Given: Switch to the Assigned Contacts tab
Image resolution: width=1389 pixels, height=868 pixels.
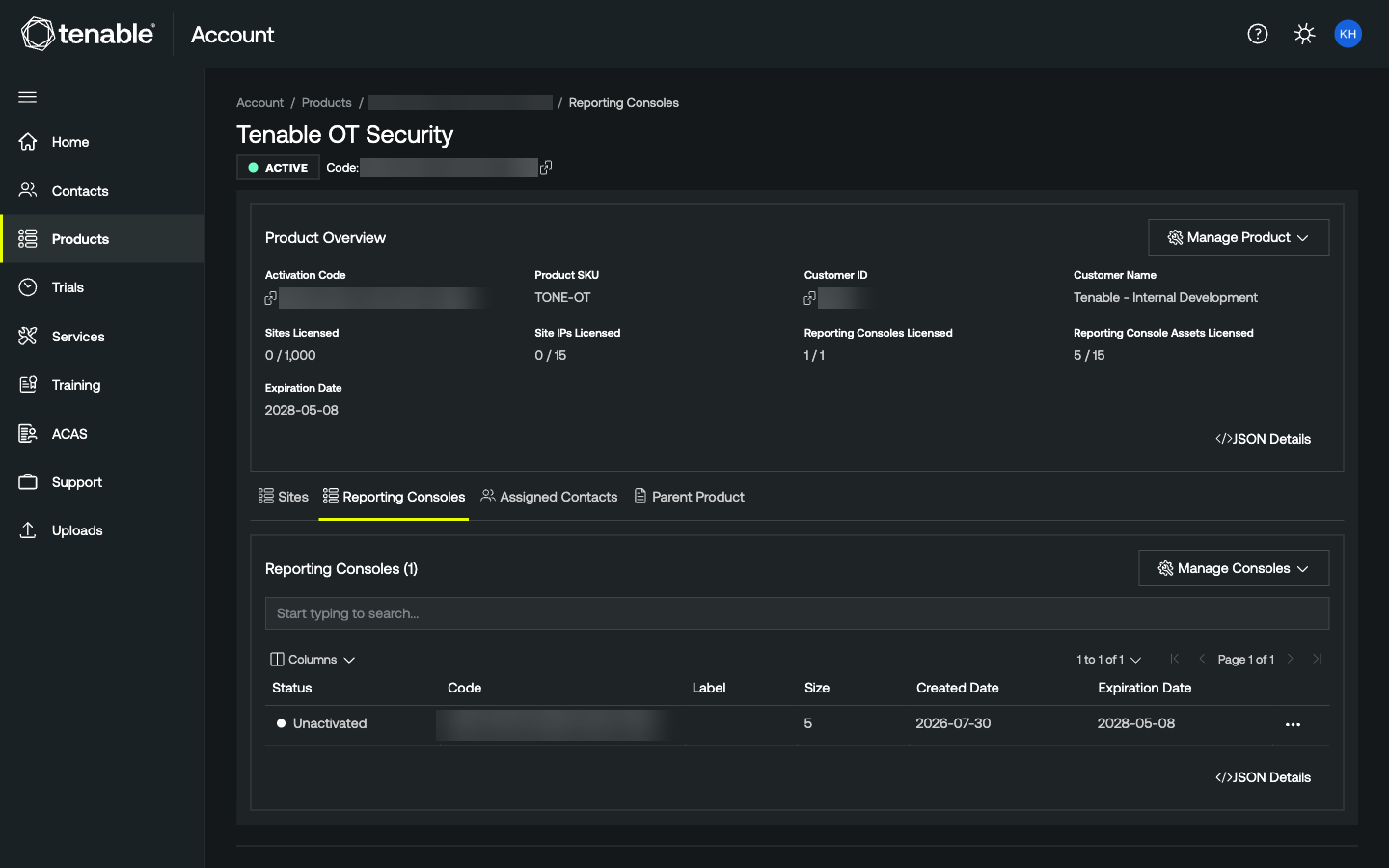Looking at the screenshot, I should (549, 497).
